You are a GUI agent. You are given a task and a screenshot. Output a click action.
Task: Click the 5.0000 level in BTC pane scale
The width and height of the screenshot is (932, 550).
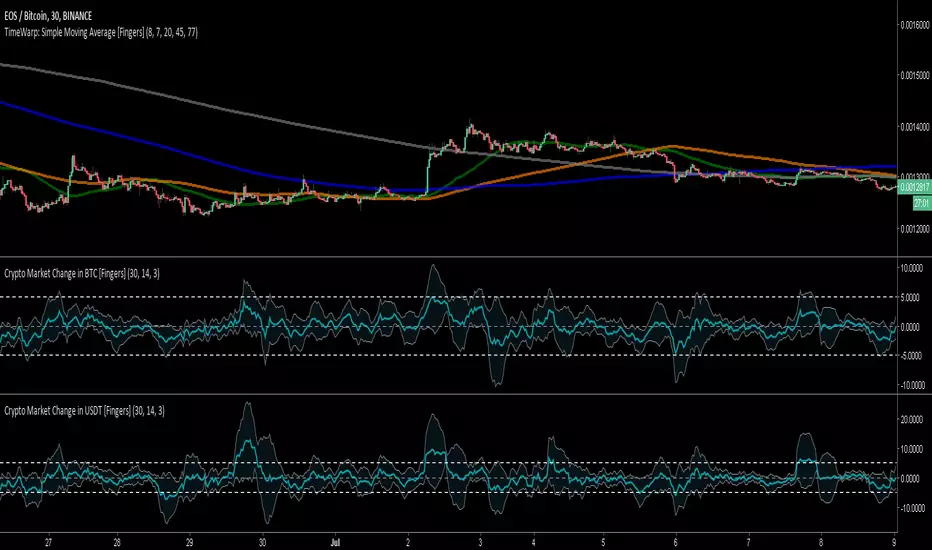(x=911, y=298)
